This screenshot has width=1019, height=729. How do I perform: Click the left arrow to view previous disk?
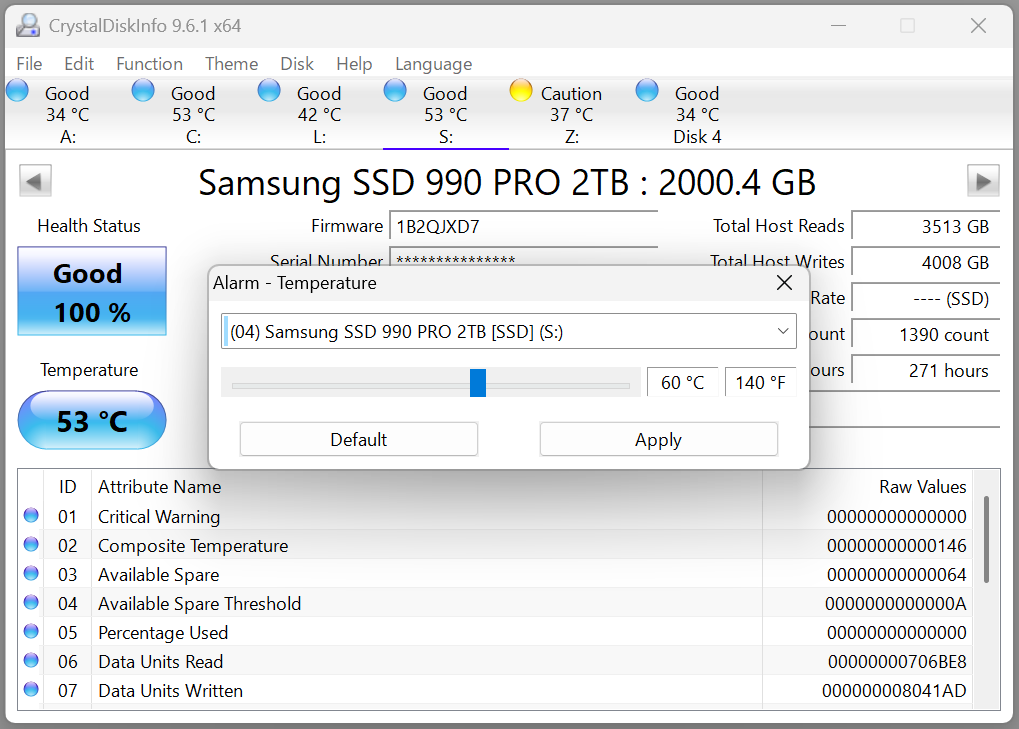point(35,180)
